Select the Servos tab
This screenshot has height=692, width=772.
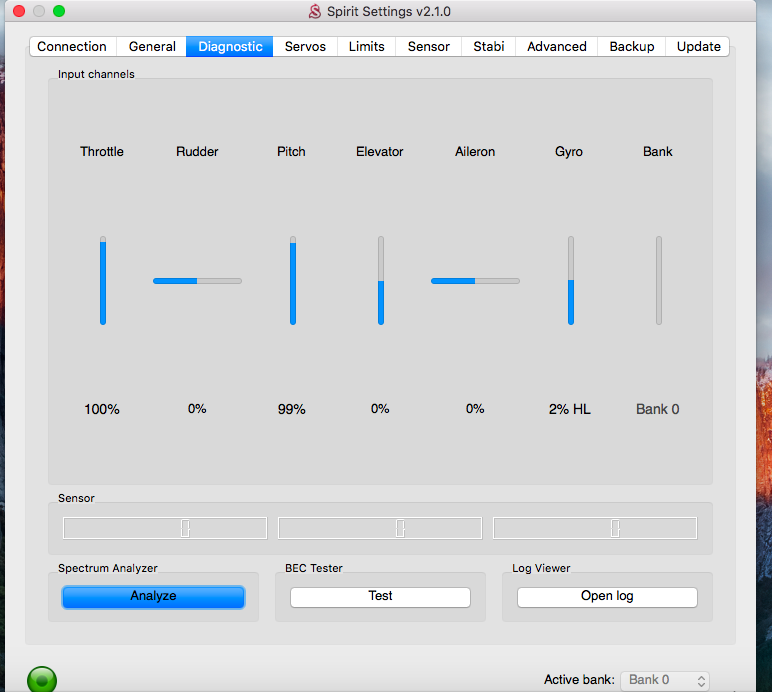click(x=305, y=46)
